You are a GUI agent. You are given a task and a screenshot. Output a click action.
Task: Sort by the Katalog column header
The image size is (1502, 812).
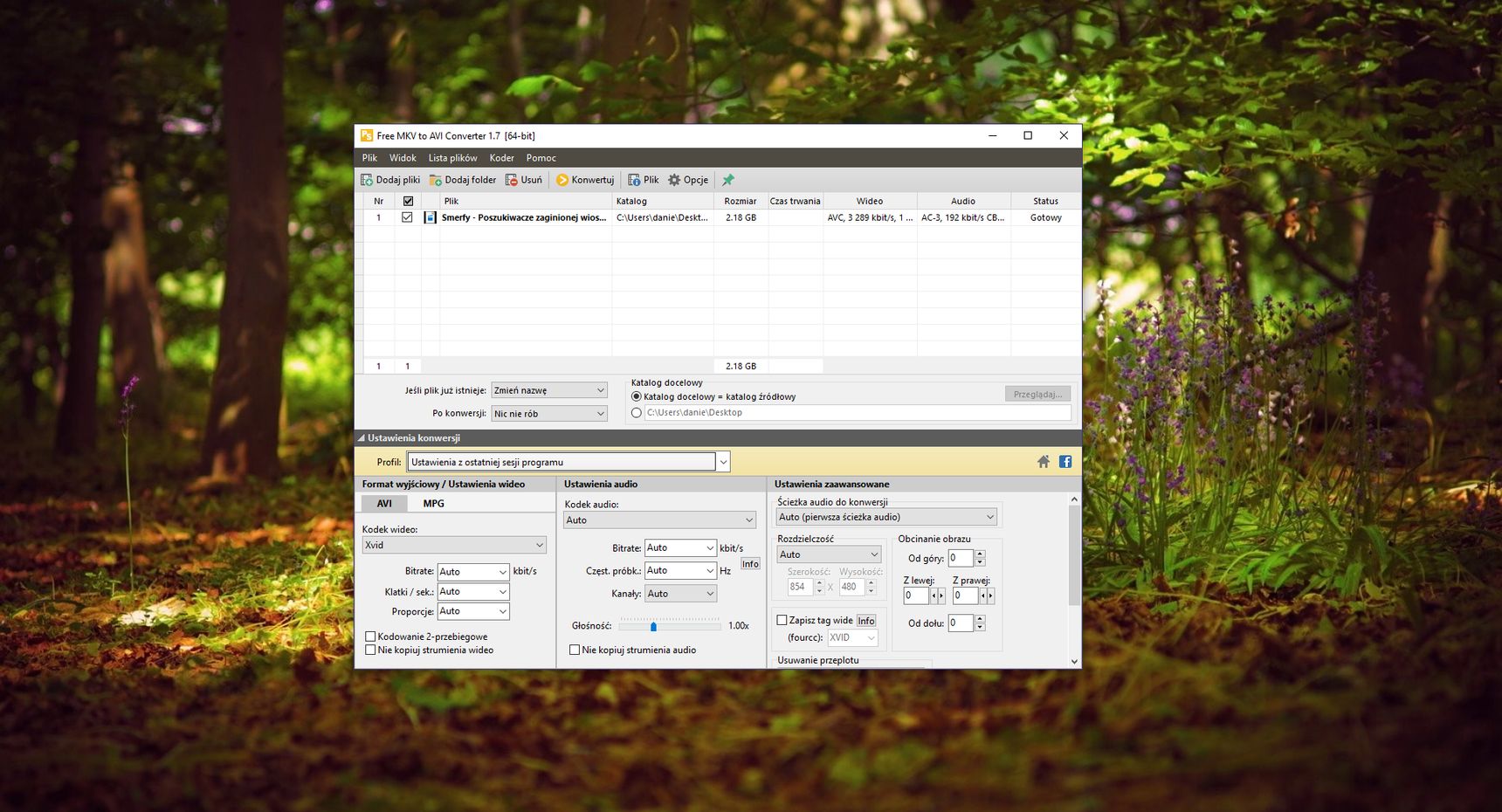tap(663, 201)
